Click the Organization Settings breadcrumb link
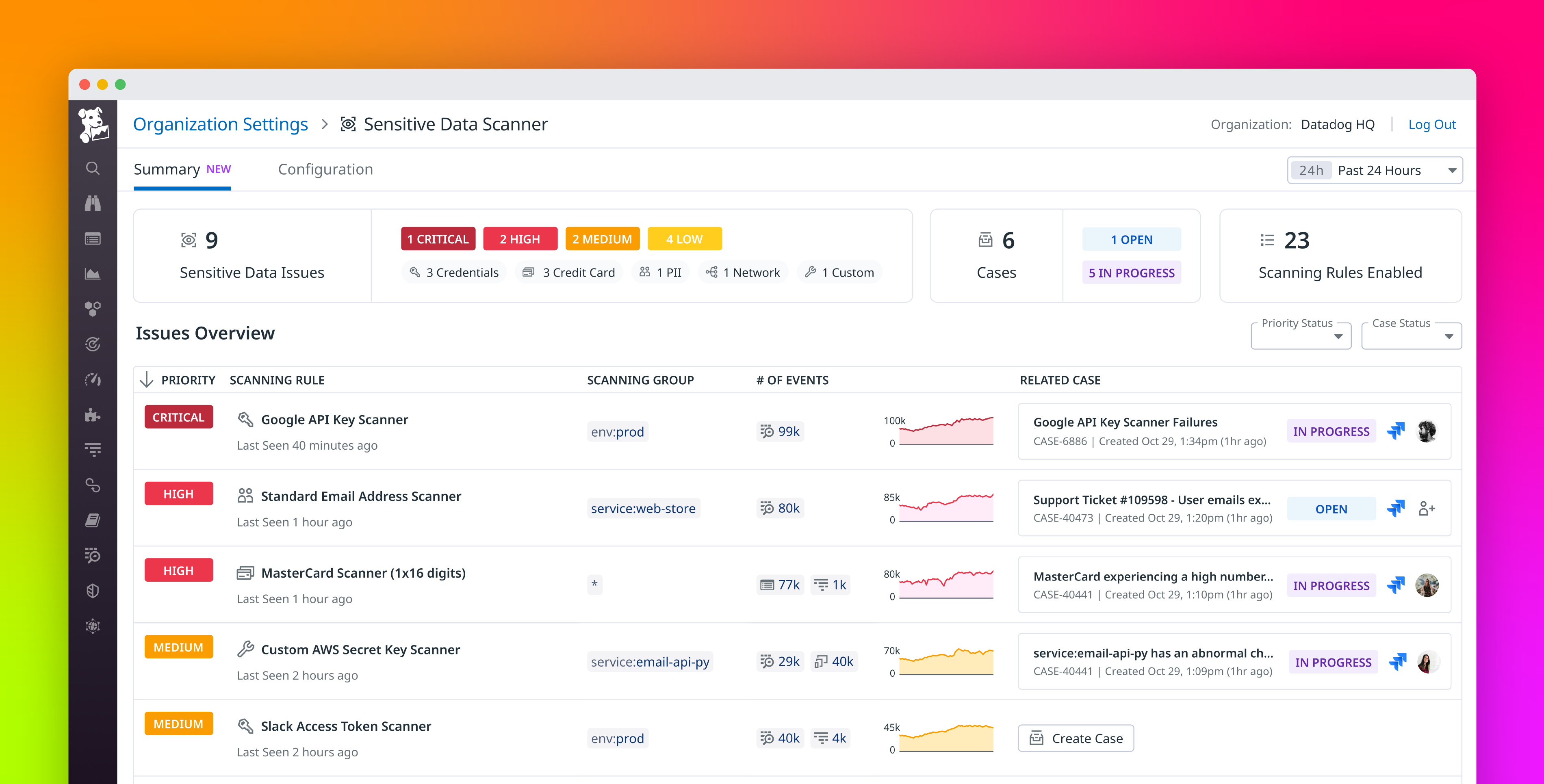Viewport: 1544px width, 784px height. click(221, 124)
